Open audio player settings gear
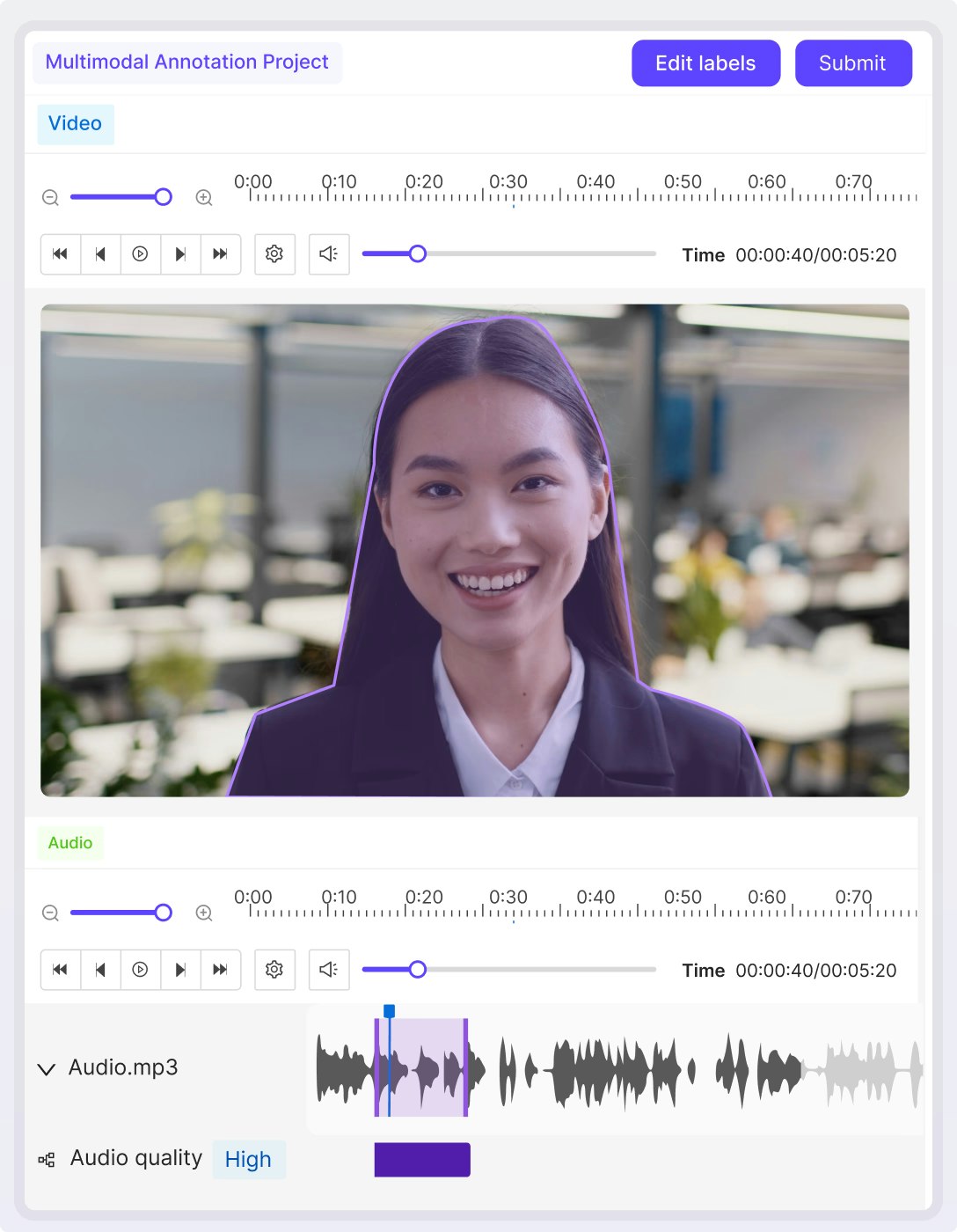The width and height of the screenshot is (957, 1232). (x=274, y=970)
